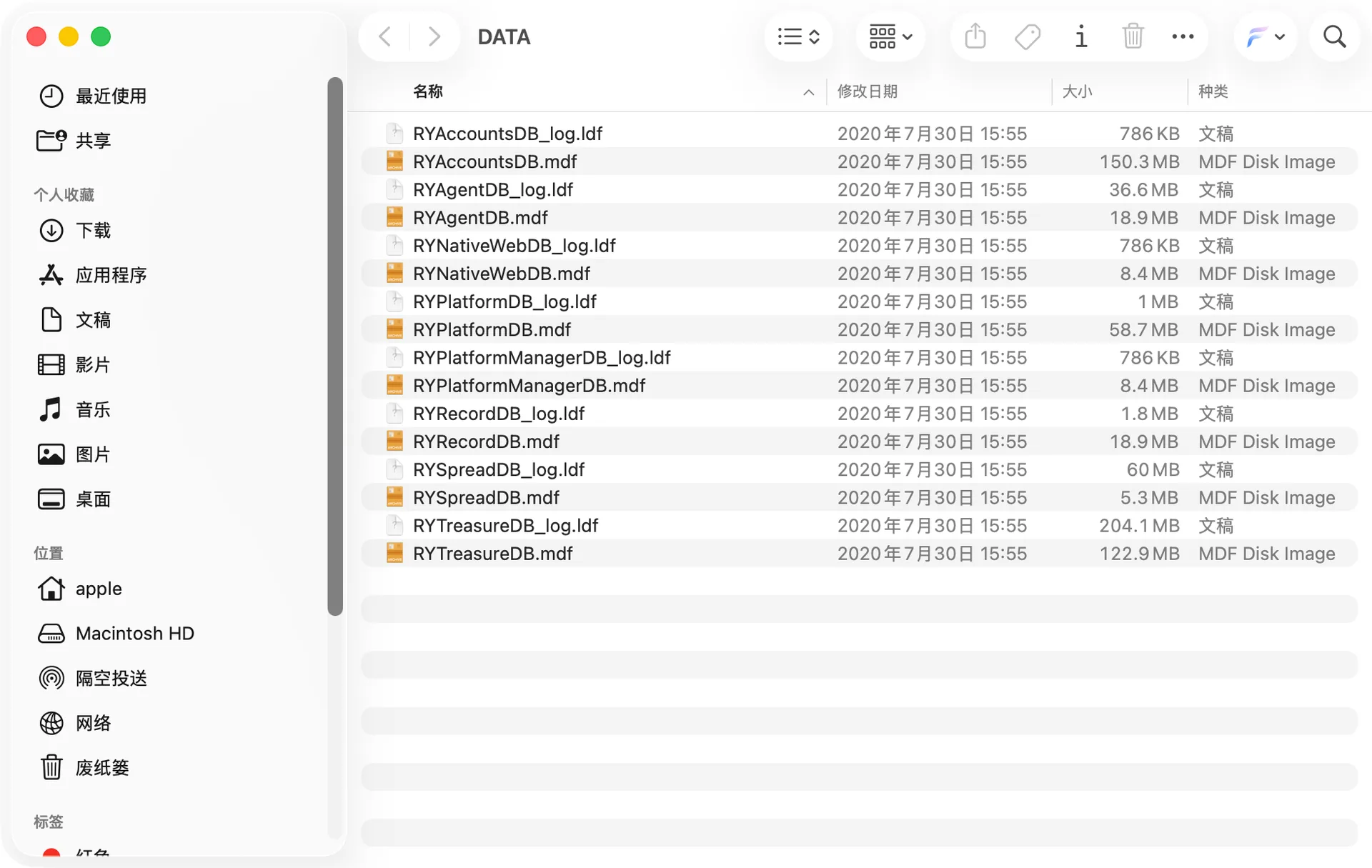The image size is (1372, 868).
Task: Select file RYRecordDB_log.ldf
Action: (859, 414)
